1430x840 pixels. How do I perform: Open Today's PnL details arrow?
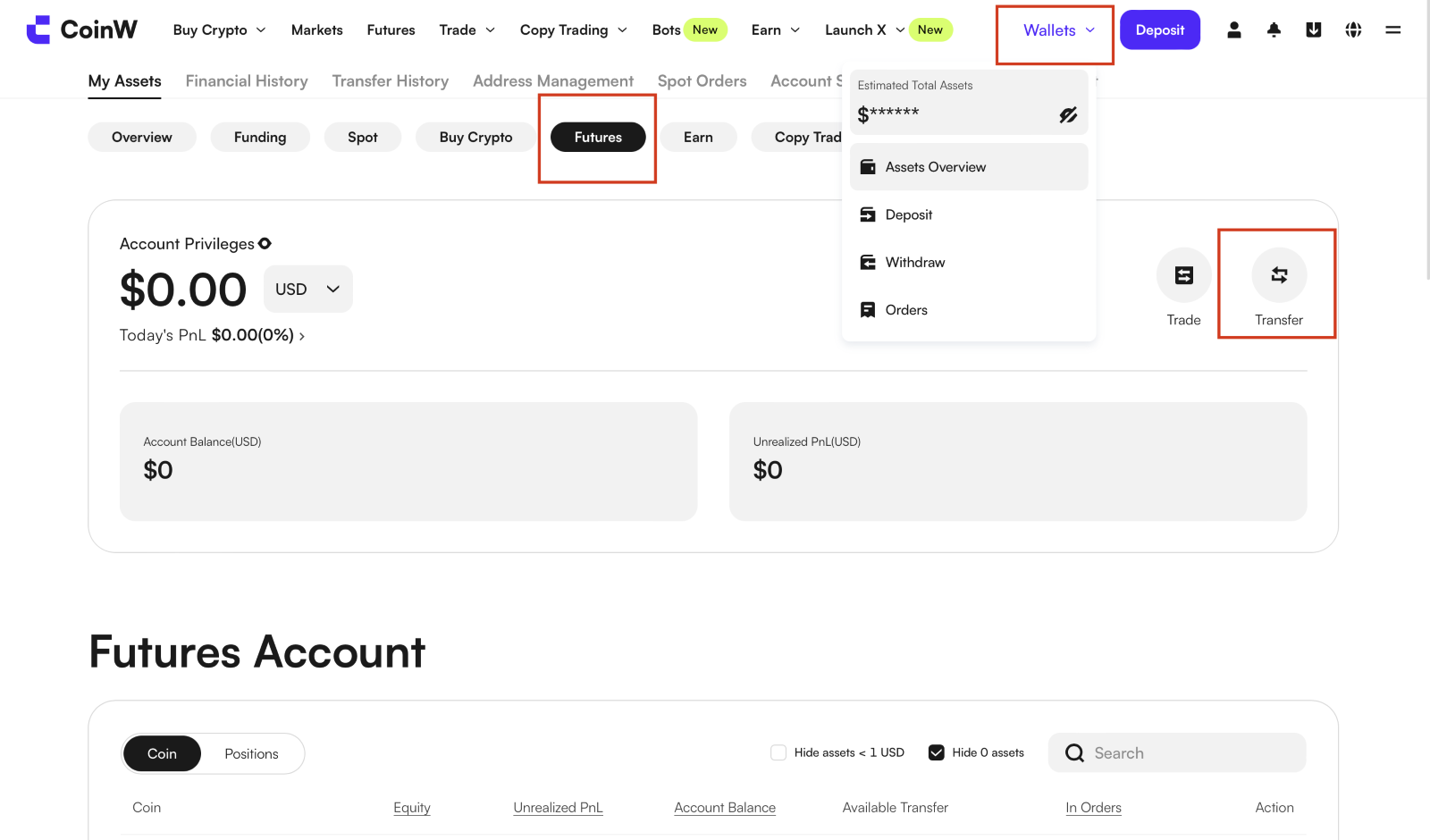302,336
